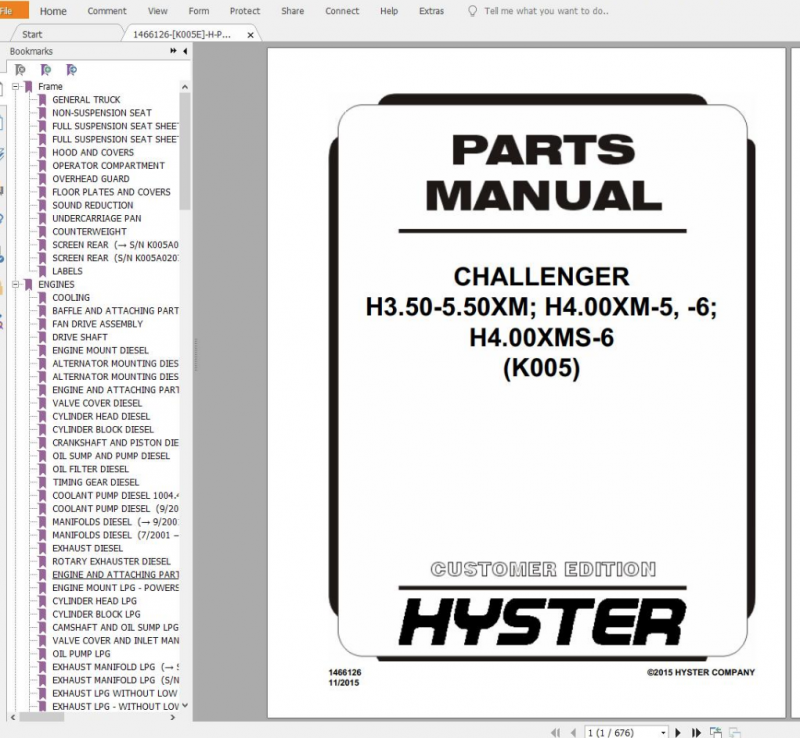Expand all bookmarks with the double-arrow icon
This screenshot has height=738, width=800.
[173, 51]
